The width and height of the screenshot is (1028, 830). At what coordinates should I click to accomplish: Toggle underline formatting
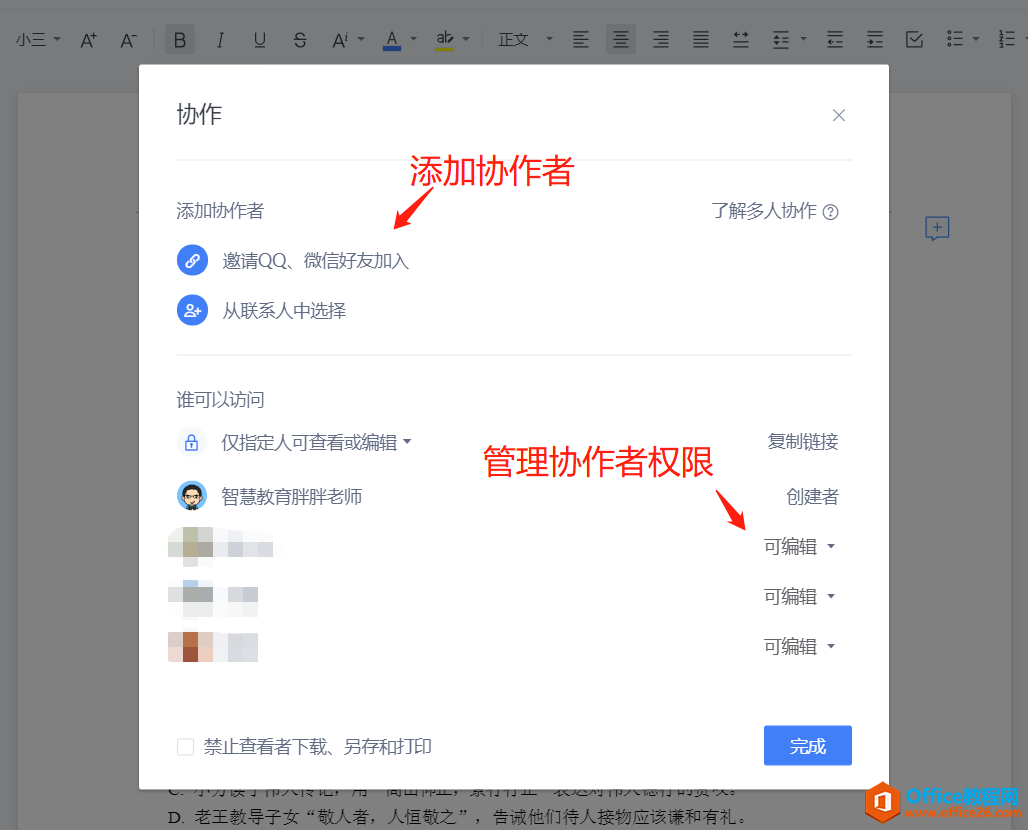[260, 40]
